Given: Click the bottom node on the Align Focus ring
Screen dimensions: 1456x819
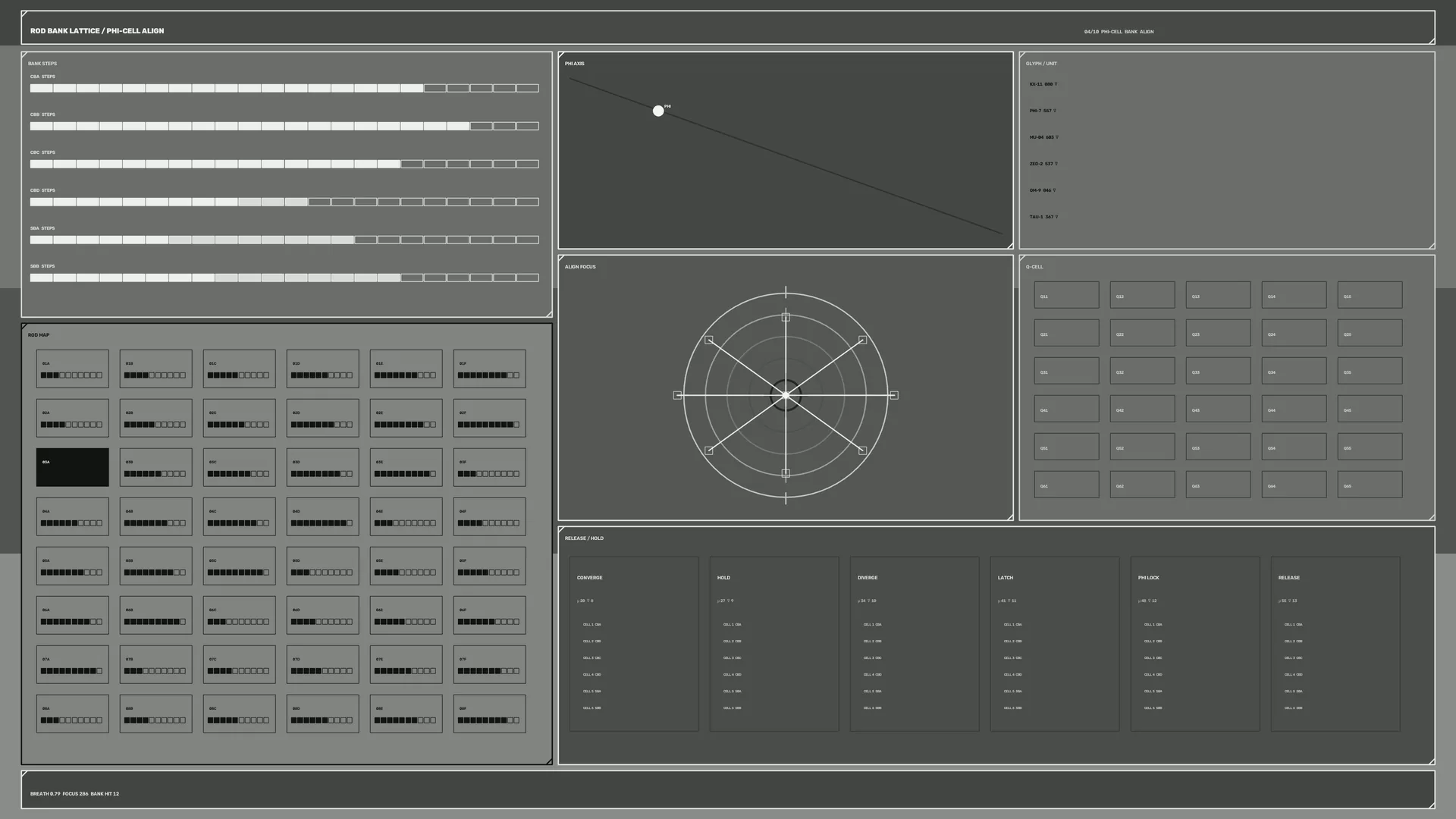Looking at the screenshot, I should pyautogui.click(x=786, y=473).
